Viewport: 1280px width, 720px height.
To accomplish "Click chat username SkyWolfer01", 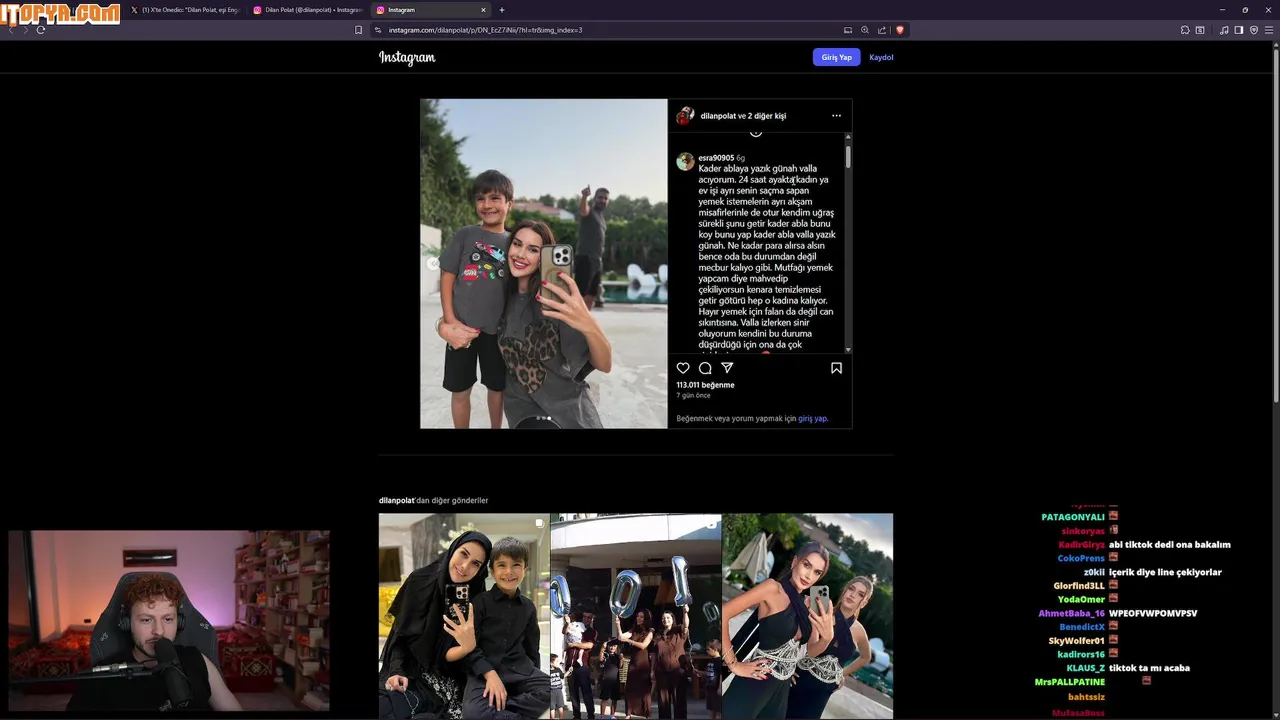I will pyautogui.click(x=1076, y=641).
